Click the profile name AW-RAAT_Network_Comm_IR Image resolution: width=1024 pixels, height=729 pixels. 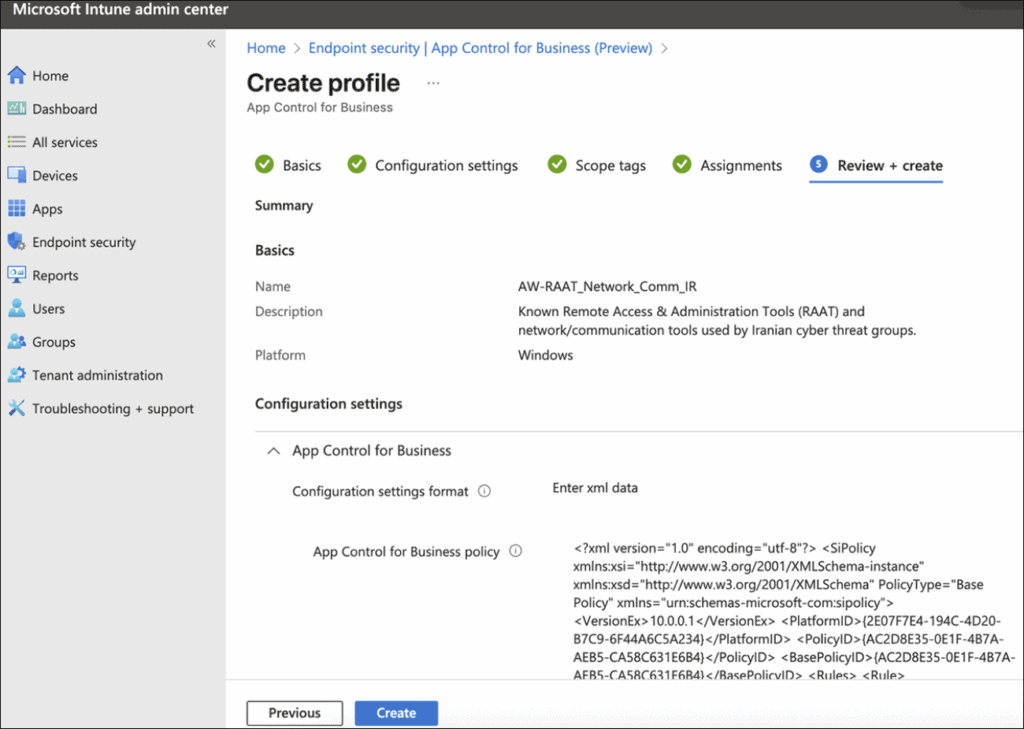click(607, 287)
